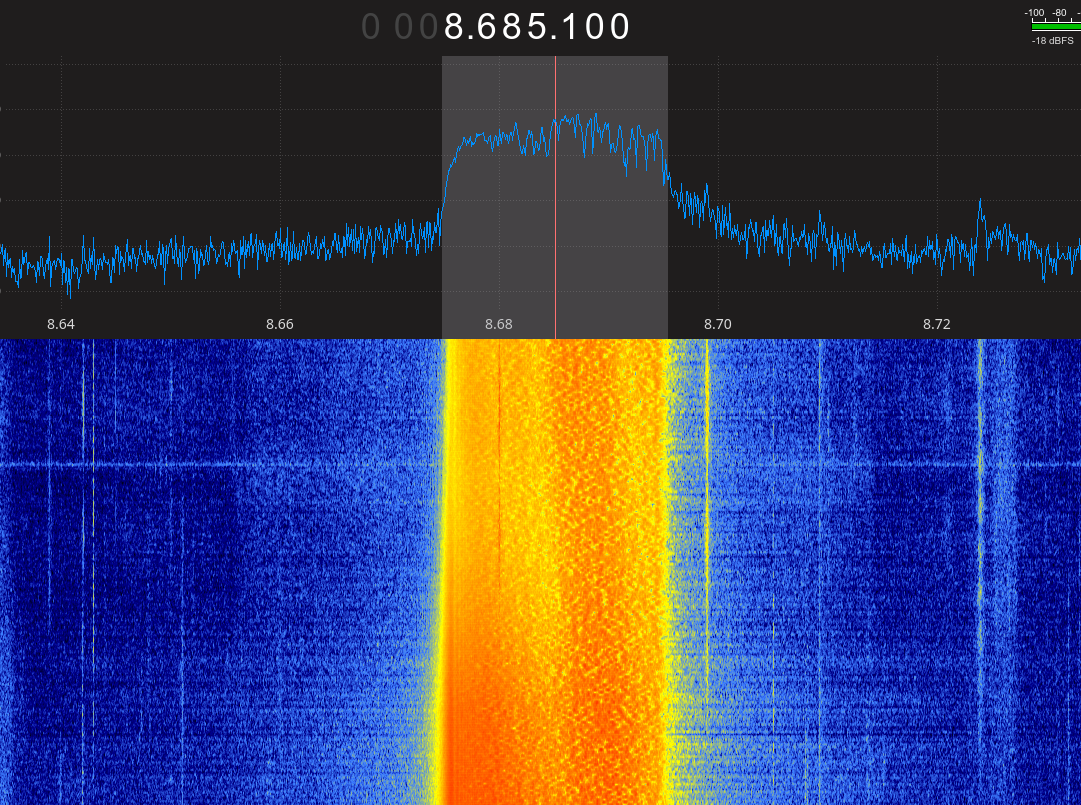1081x805 pixels.
Task: Click the -100 mark on the signal meter scale
Action: tap(1034, 13)
